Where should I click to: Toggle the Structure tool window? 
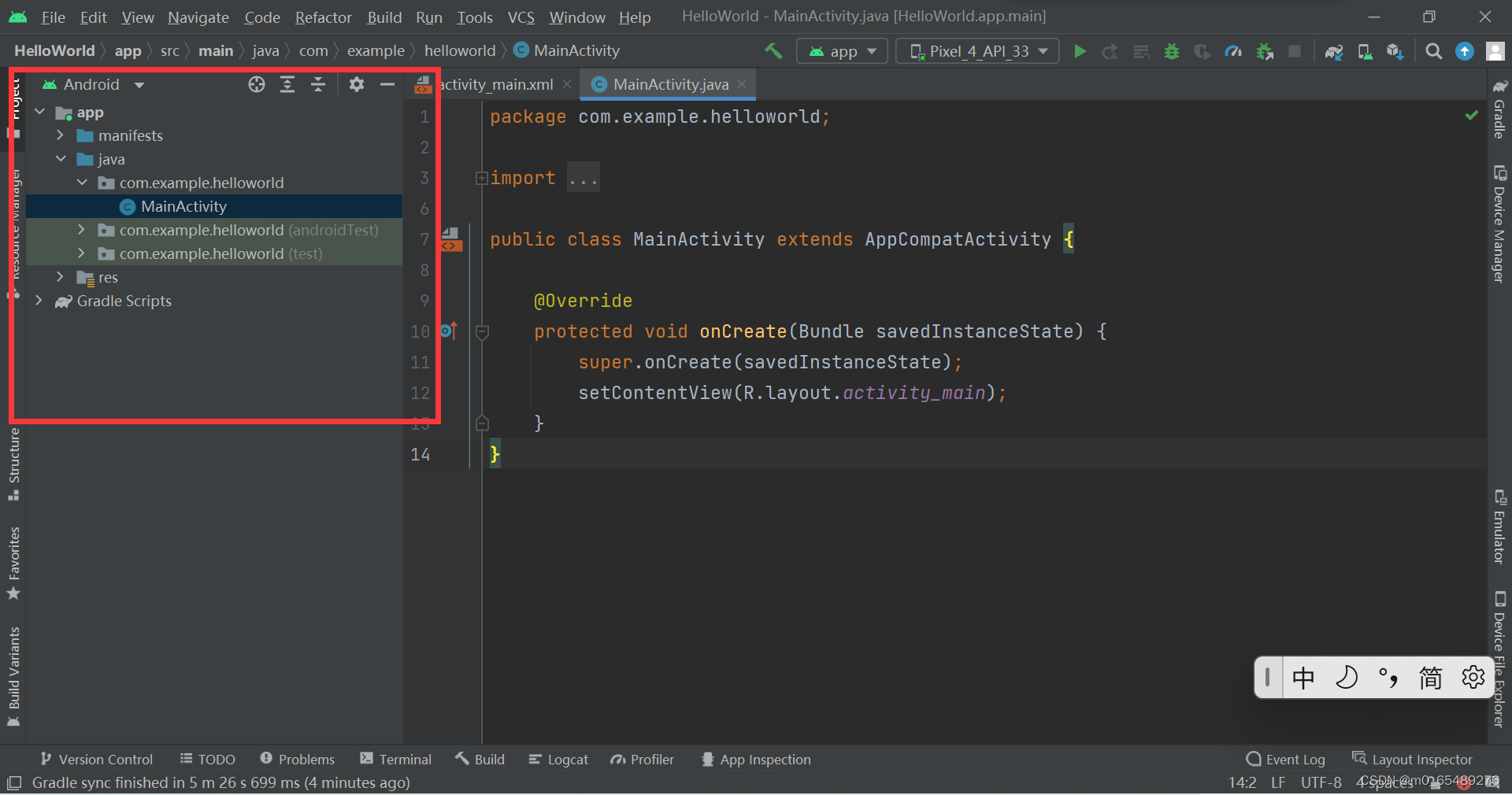click(13, 464)
